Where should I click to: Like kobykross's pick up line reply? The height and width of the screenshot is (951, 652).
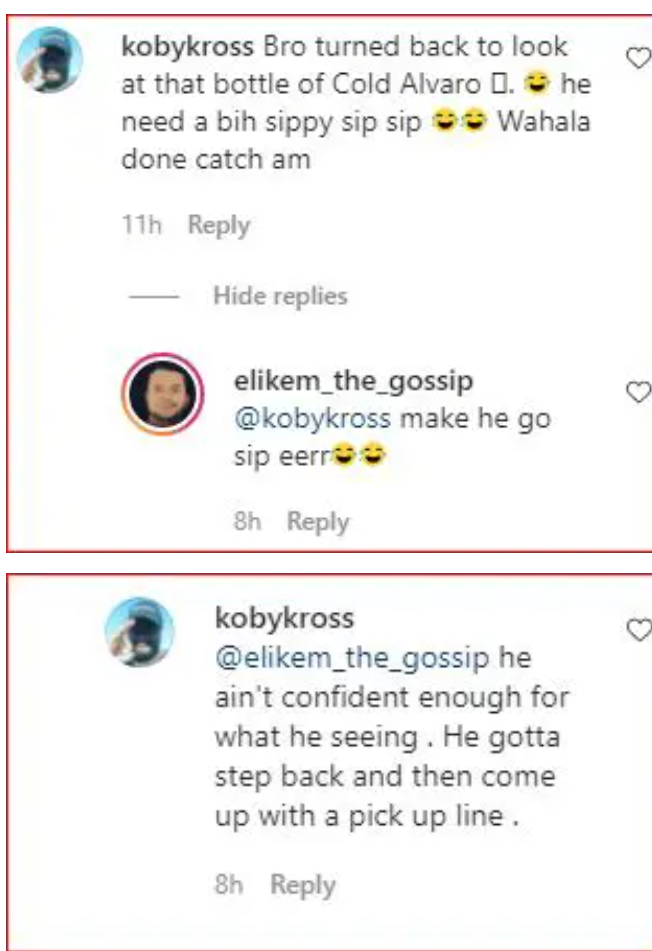[639, 630]
